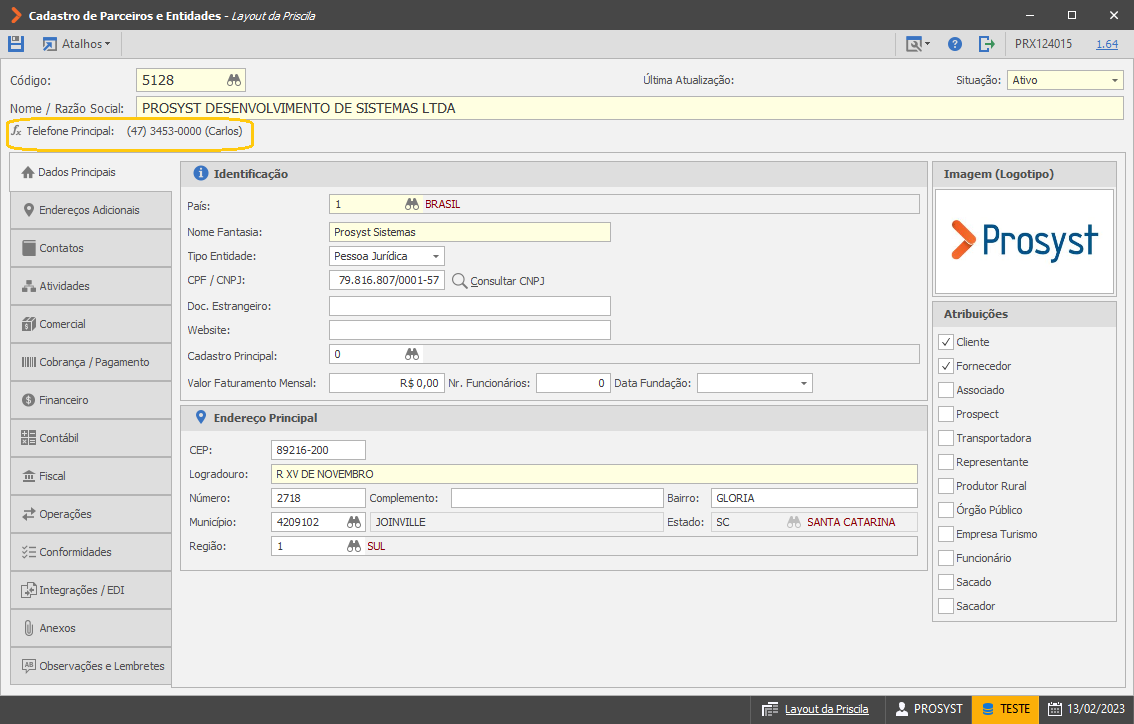Click the green exit door icon

[986, 44]
